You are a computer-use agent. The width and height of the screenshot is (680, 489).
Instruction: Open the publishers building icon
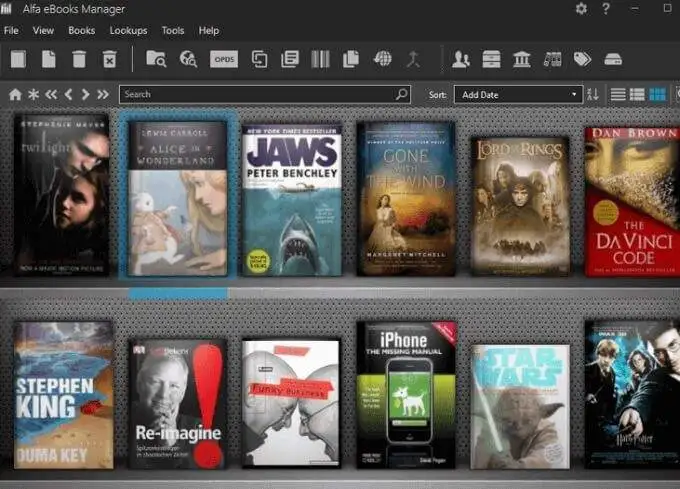tap(522, 59)
